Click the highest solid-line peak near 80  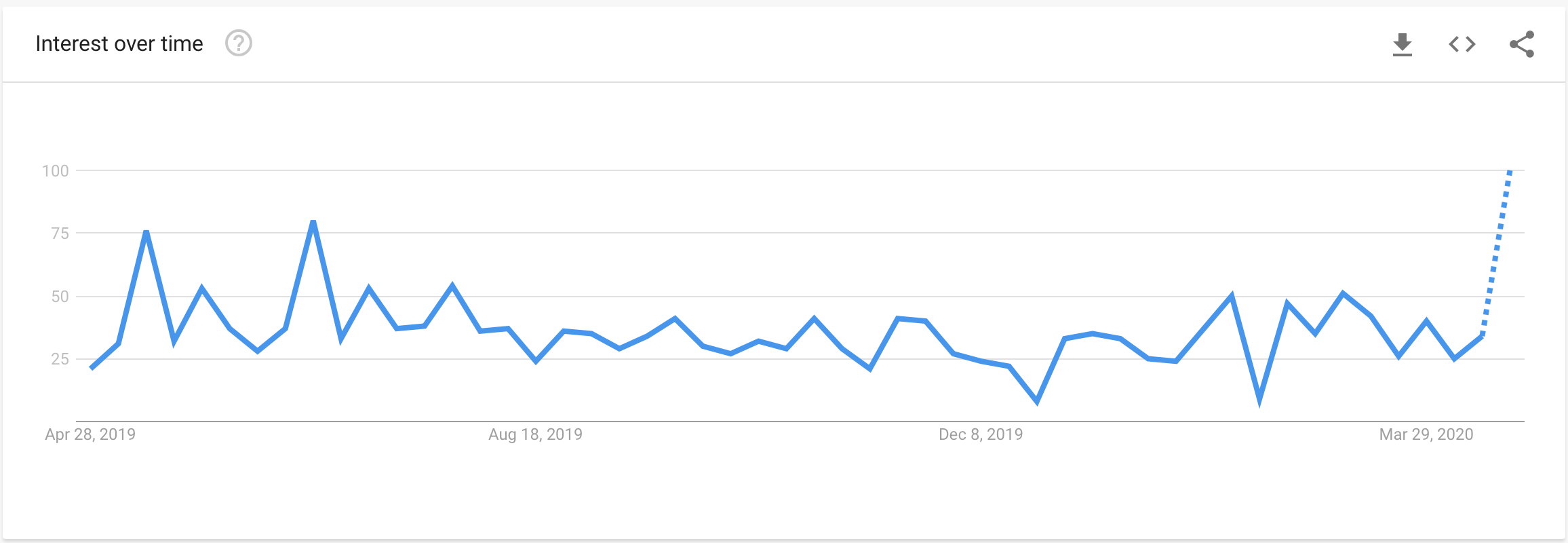pyautogui.click(x=313, y=222)
